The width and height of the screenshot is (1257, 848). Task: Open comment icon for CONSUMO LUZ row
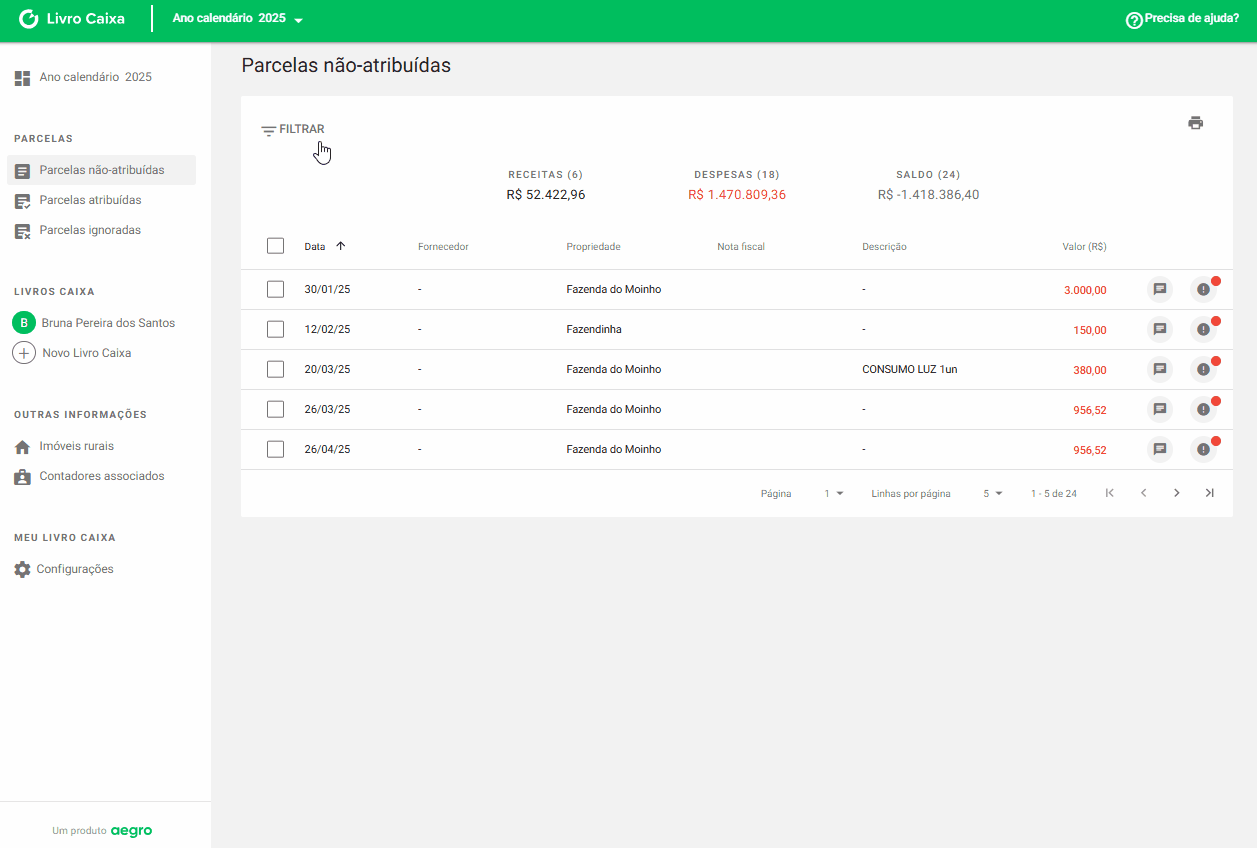point(1159,370)
